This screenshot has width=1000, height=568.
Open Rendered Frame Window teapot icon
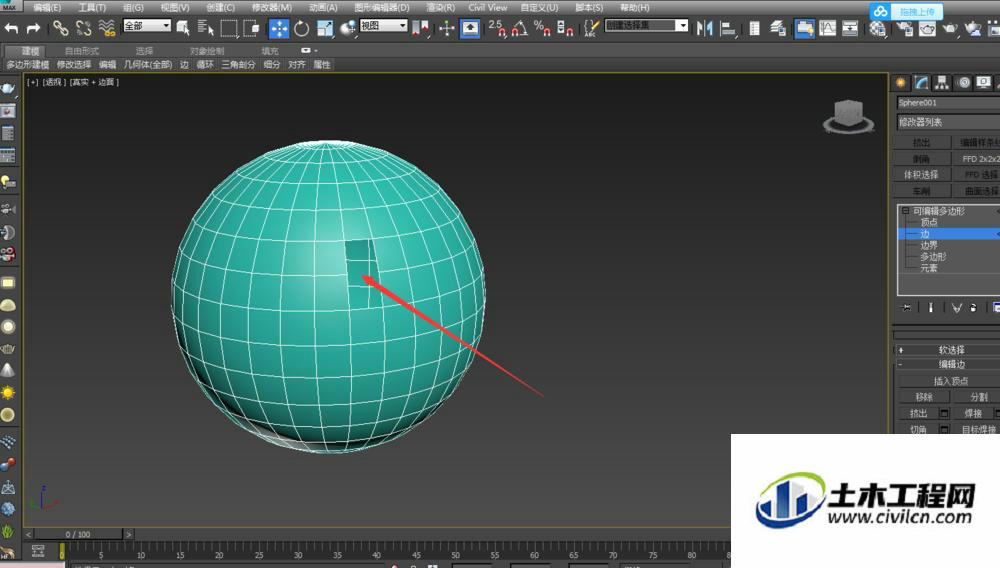click(x=927, y=28)
